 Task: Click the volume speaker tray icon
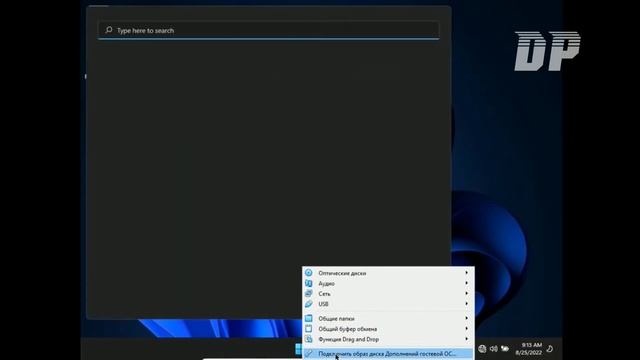(493, 349)
